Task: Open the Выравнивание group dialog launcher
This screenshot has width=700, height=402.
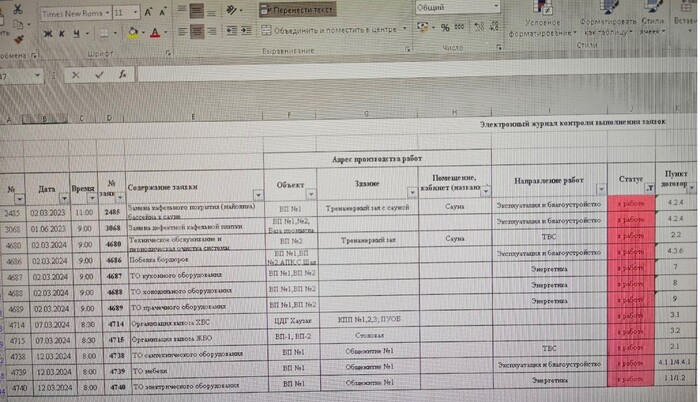Action: [x=407, y=50]
